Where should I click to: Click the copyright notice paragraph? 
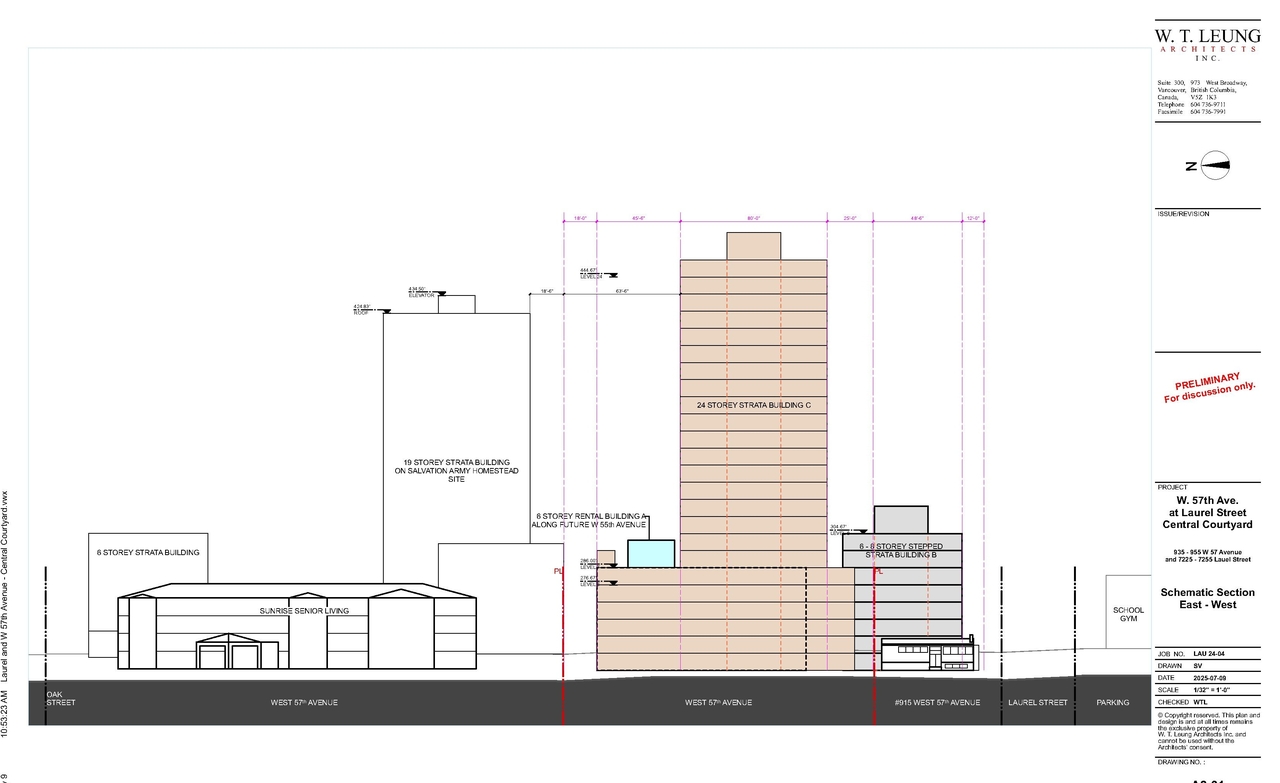[1207, 730]
